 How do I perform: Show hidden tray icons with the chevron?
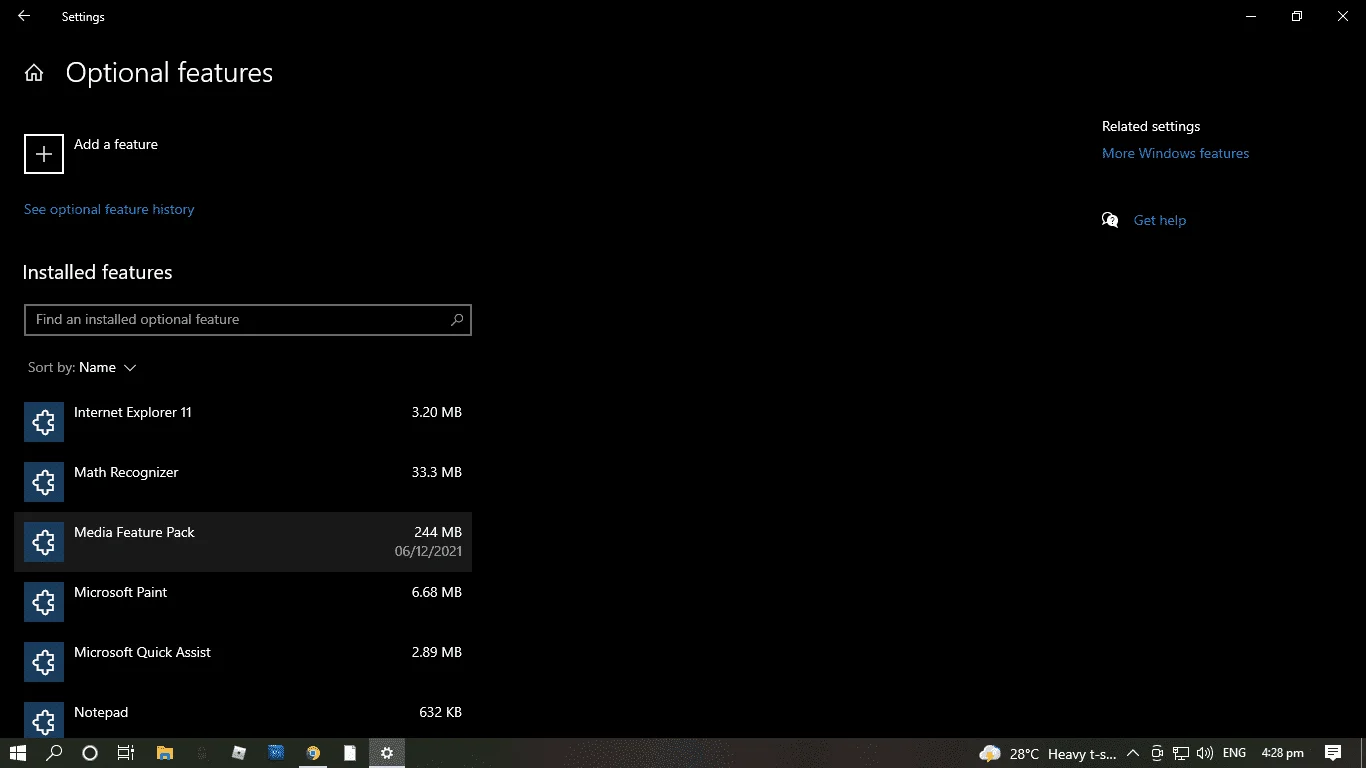pyautogui.click(x=1133, y=753)
